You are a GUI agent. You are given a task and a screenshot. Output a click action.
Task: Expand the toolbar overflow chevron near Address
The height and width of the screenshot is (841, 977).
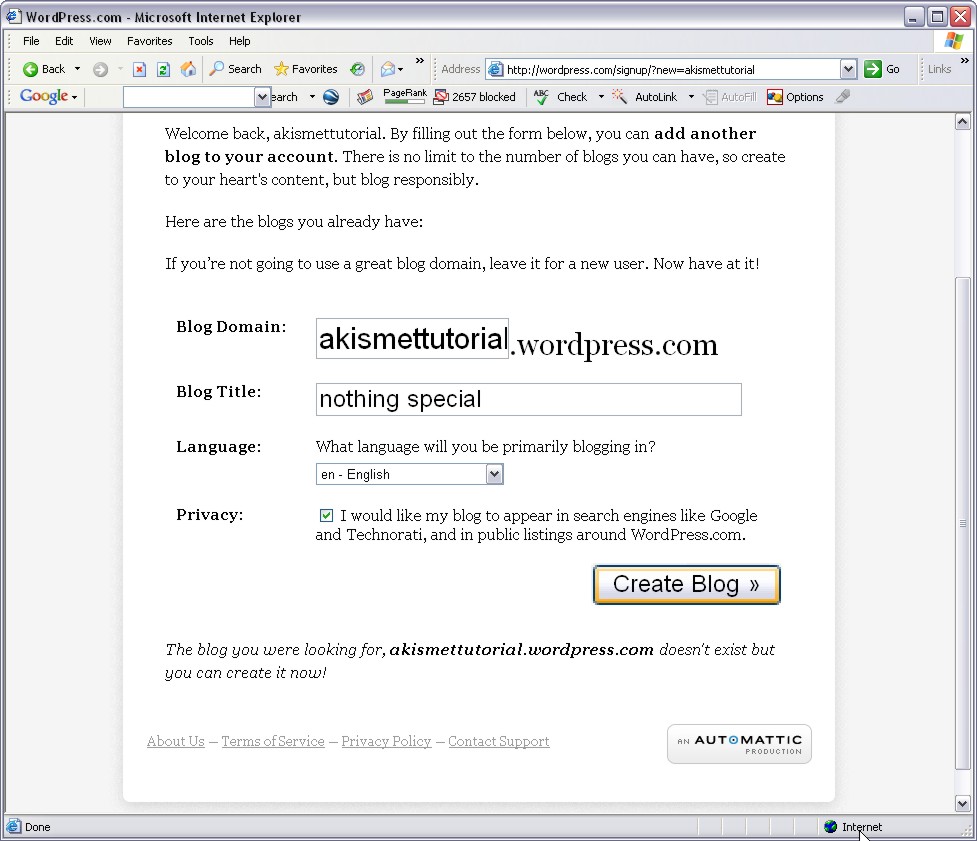click(x=419, y=60)
